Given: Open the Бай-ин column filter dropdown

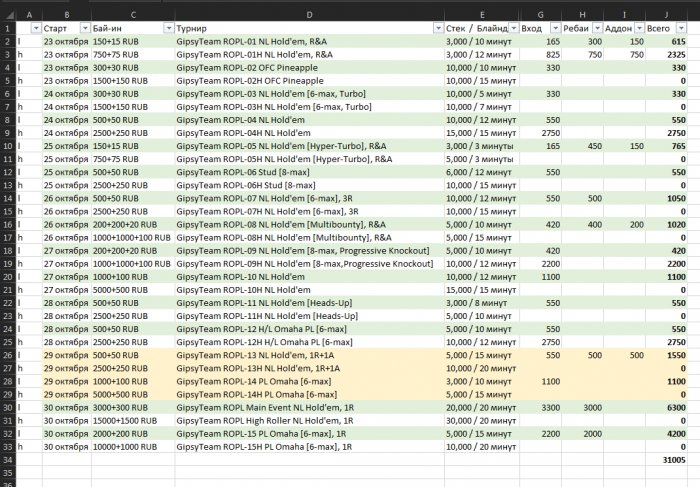Looking at the screenshot, I should click(x=167, y=29).
